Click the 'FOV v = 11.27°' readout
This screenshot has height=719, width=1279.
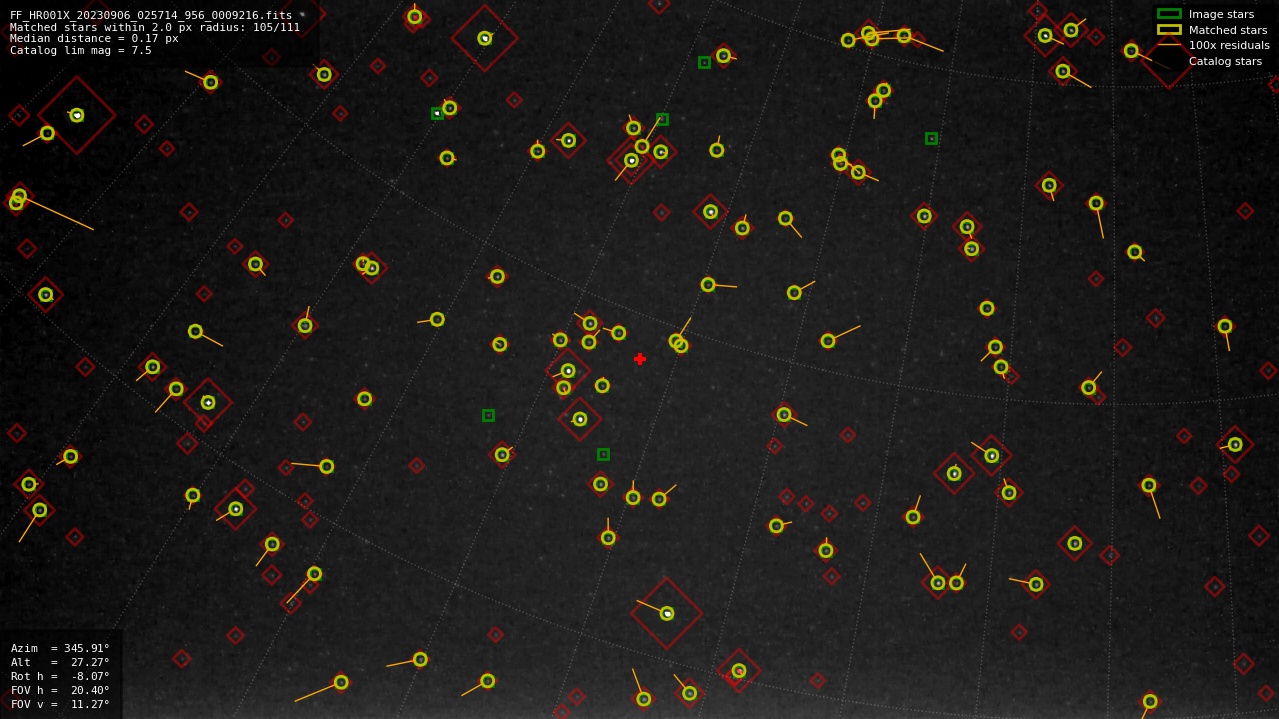click(60, 704)
